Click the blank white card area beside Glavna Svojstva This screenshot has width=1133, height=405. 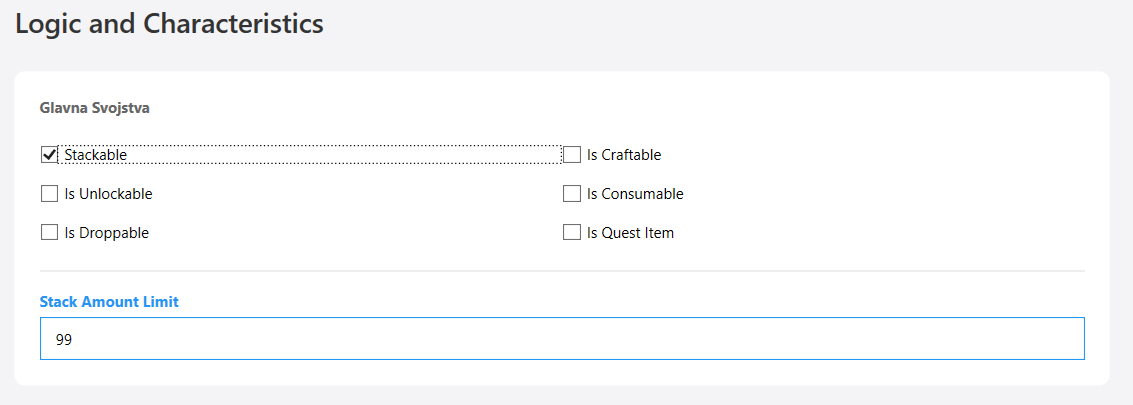click(600, 107)
